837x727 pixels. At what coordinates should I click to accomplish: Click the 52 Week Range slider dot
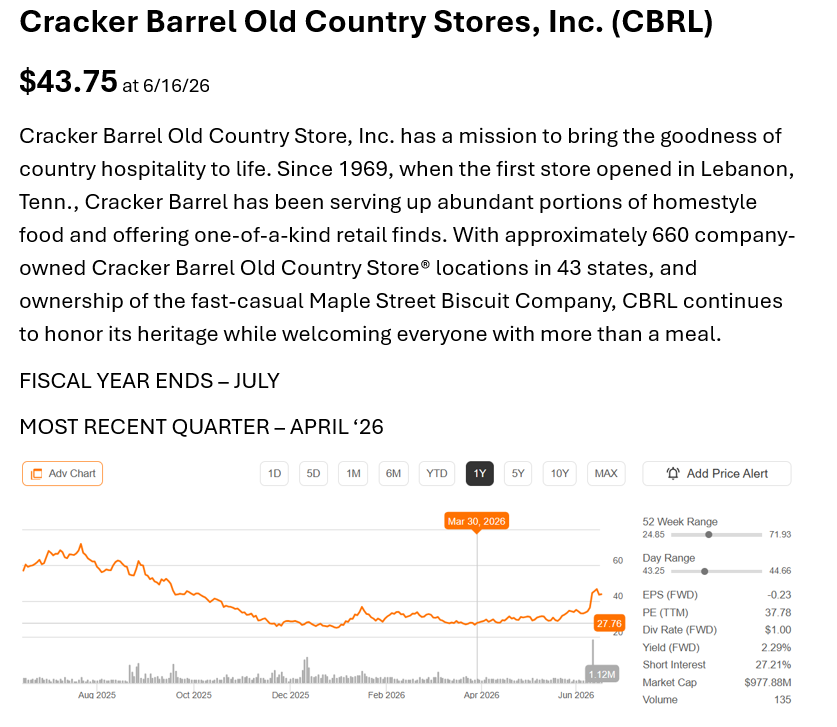[x=709, y=534]
